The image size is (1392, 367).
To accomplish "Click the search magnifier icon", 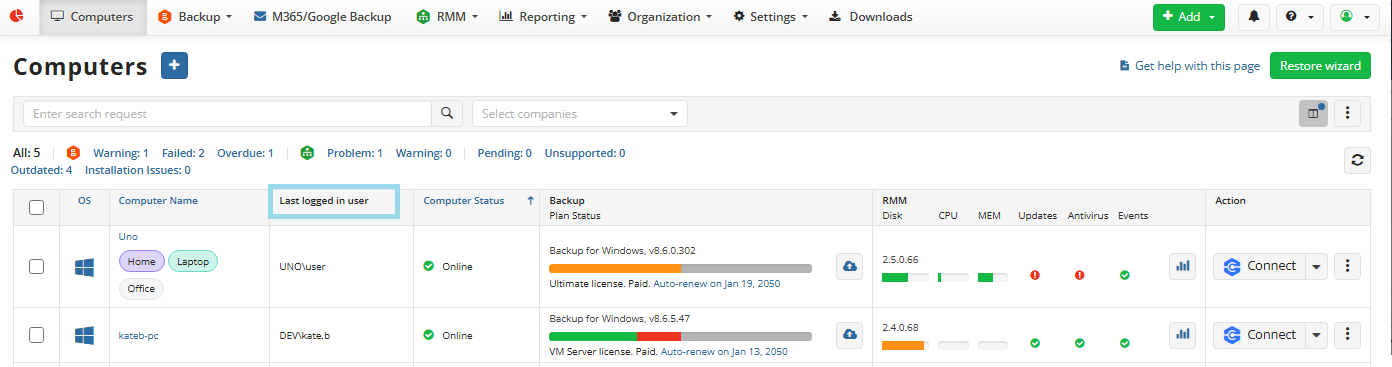I will tap(447, 114).
